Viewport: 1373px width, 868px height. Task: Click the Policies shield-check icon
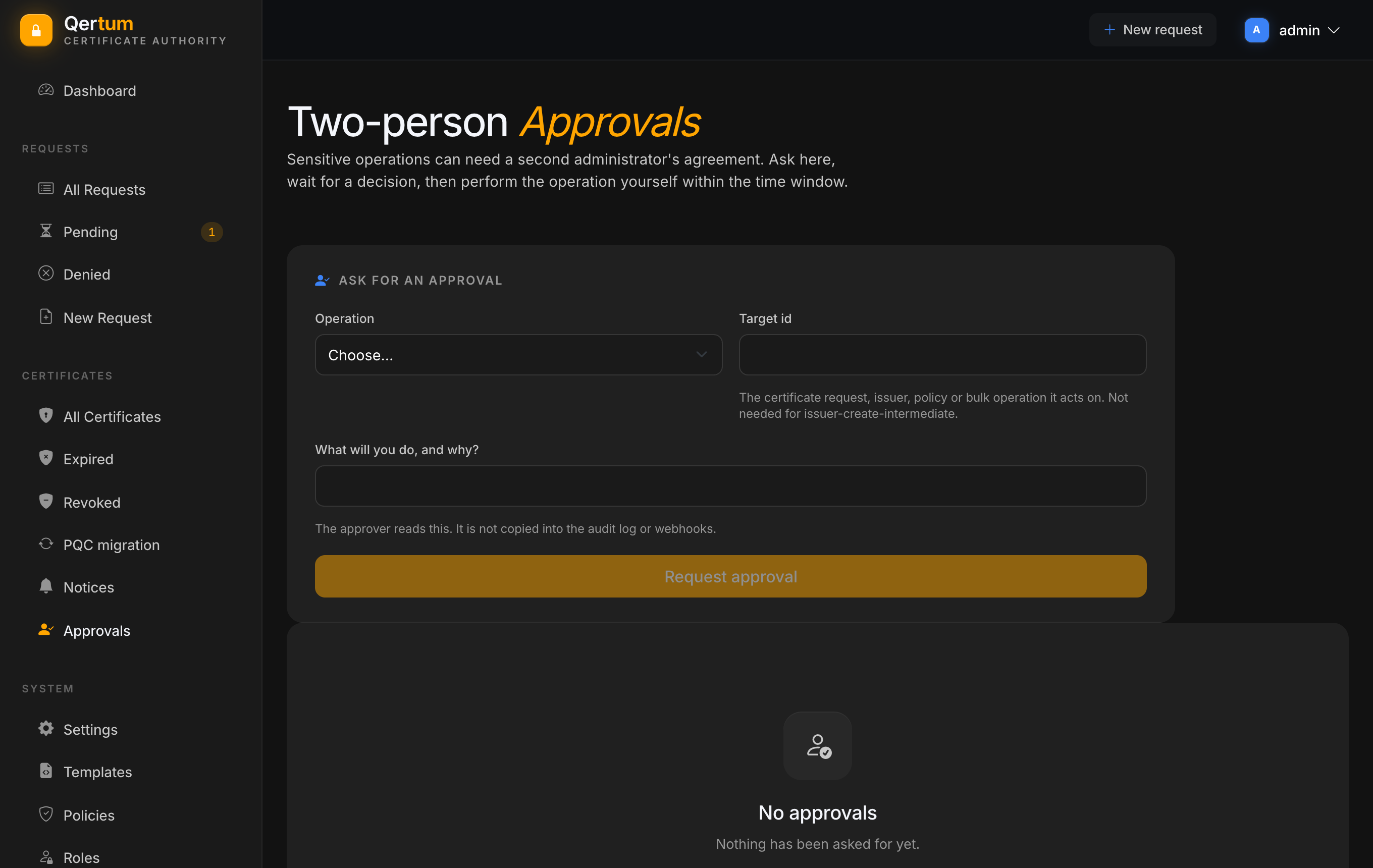[45, 815]
